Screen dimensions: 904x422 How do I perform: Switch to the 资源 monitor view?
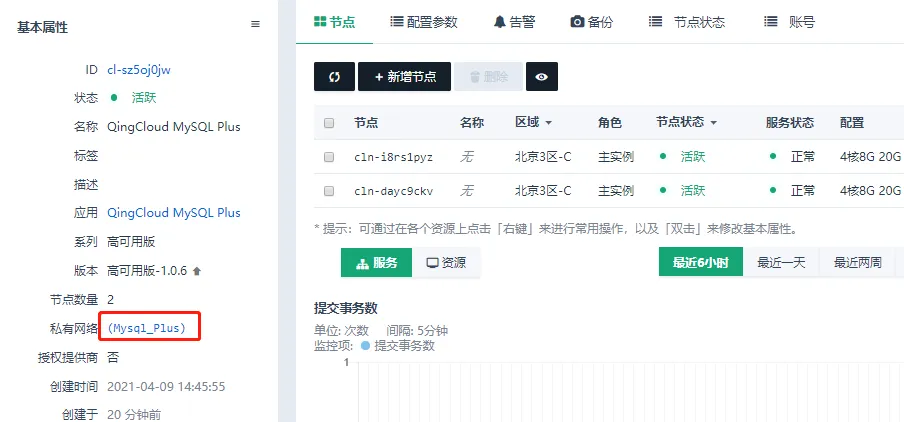(446, 263)
